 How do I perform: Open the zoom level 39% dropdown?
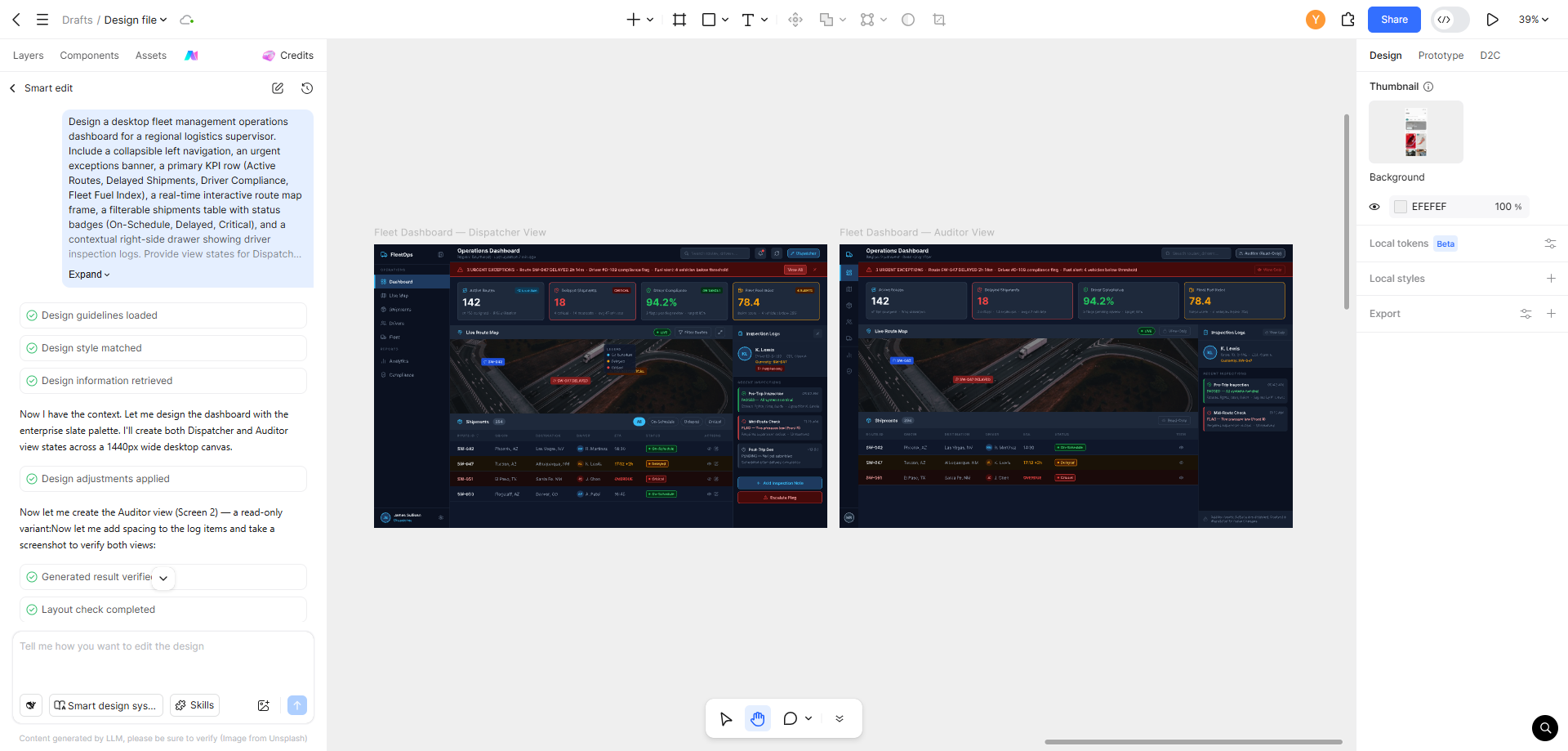click(1534, 20)
